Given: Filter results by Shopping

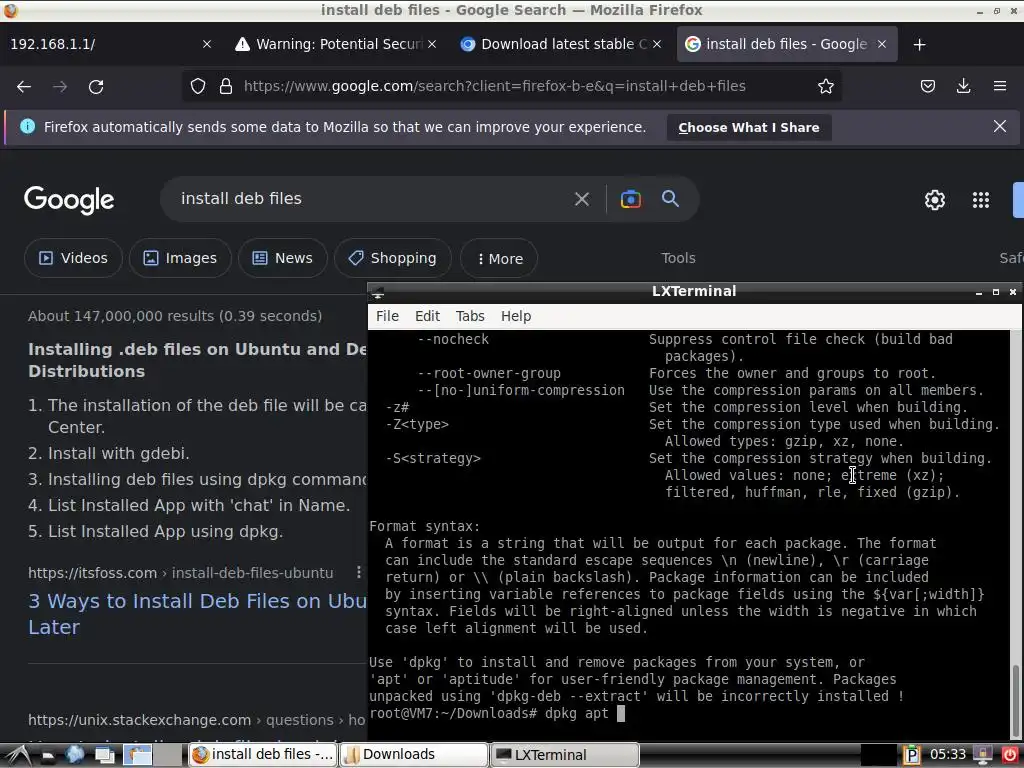Looking at the screenshot, I should click(392, 258).
